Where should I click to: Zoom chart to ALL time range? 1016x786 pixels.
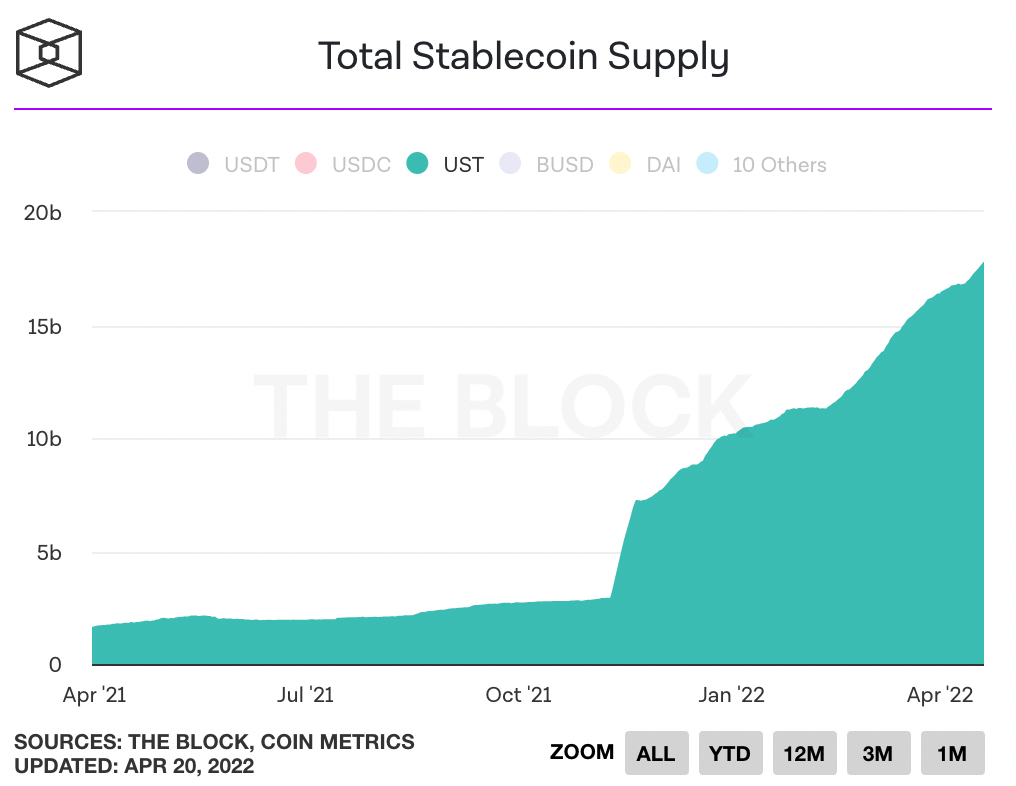(x=656, y=753)
